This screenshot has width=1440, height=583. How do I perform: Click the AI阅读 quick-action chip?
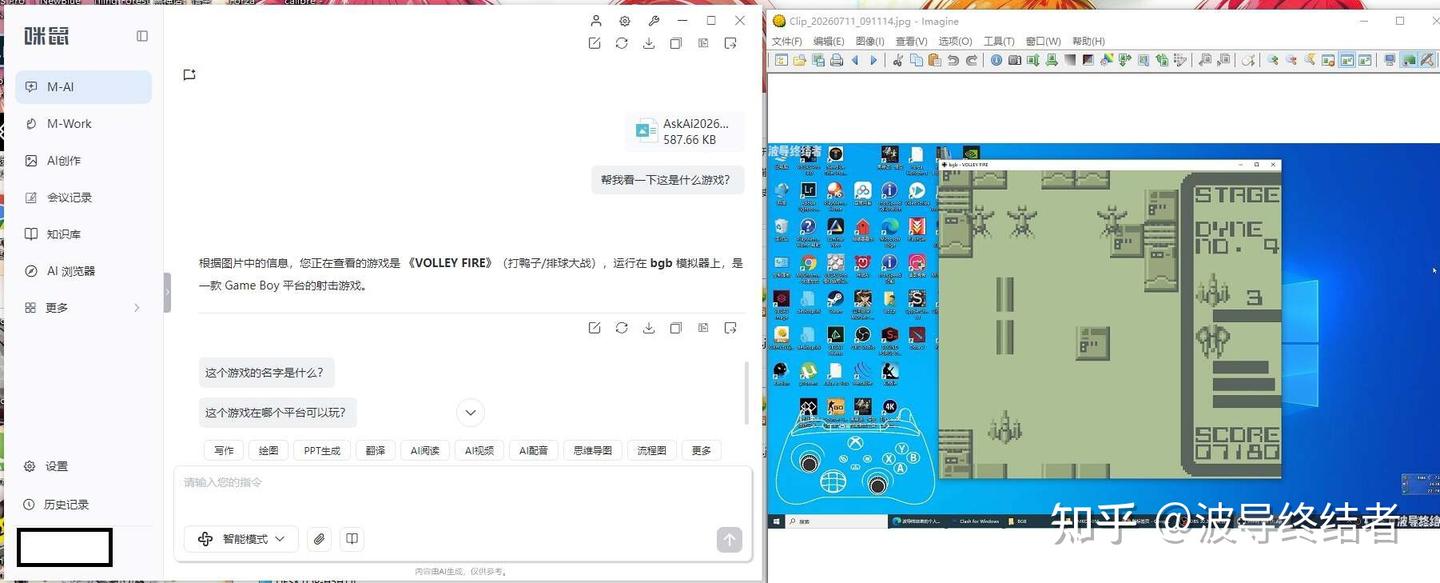426,451
